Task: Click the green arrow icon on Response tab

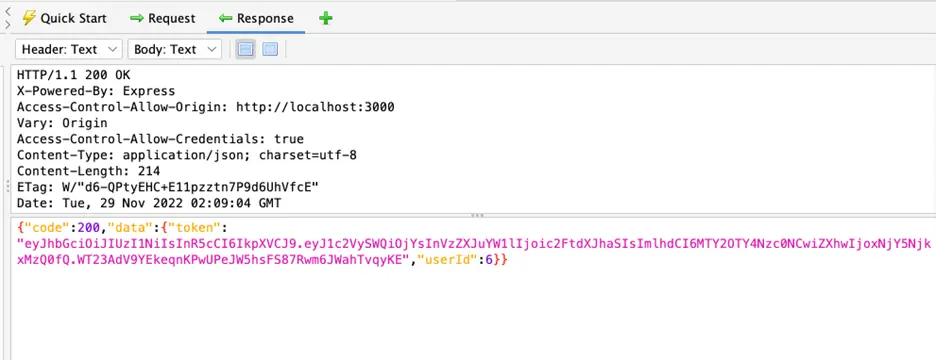Action: tap(225, 19)
